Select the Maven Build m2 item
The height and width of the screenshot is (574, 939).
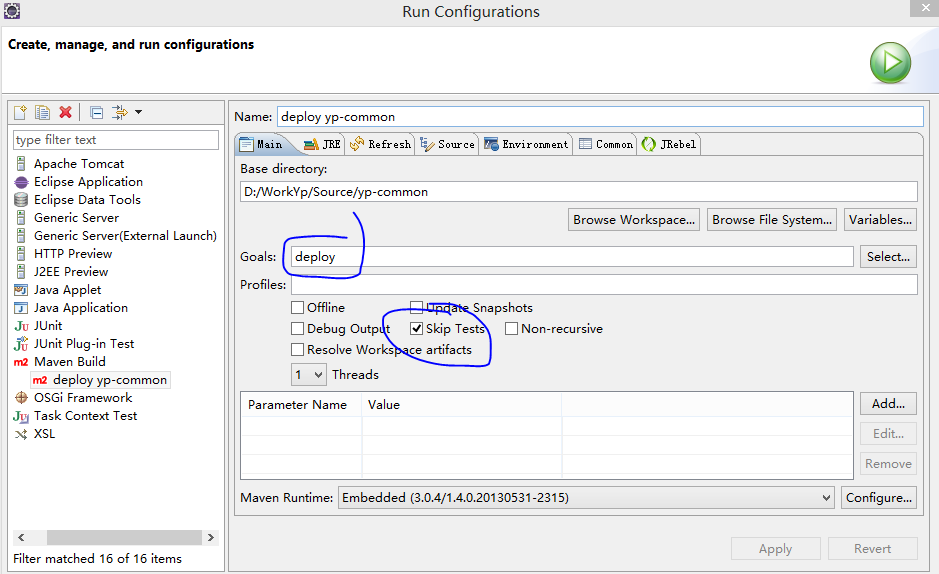point(69,362)
